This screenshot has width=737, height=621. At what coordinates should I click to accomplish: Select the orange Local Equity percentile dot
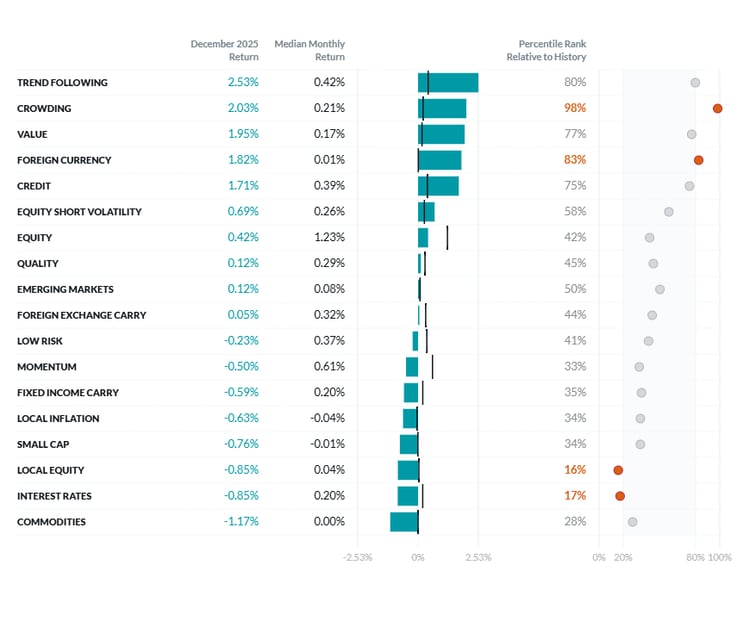(618, 470)
